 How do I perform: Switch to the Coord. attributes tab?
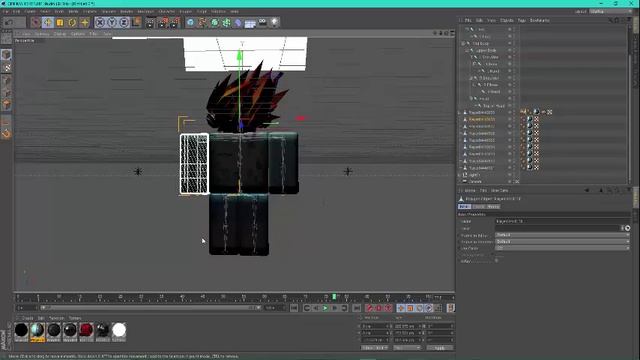click(x=479, y=207)
